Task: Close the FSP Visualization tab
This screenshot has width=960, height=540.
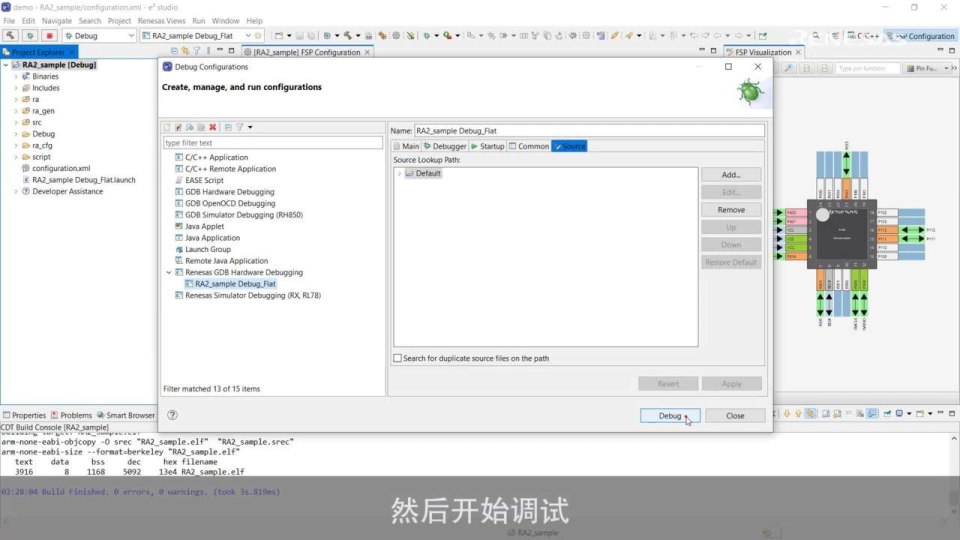Action: 798,52
